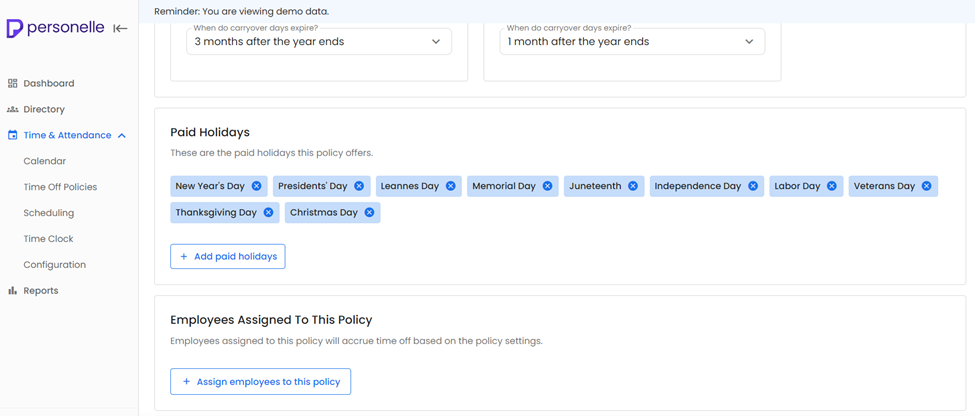Delete the Leannes Day holiday chip
The width and height of the screenshot is (975, 416).
click(x=451, y=186)
